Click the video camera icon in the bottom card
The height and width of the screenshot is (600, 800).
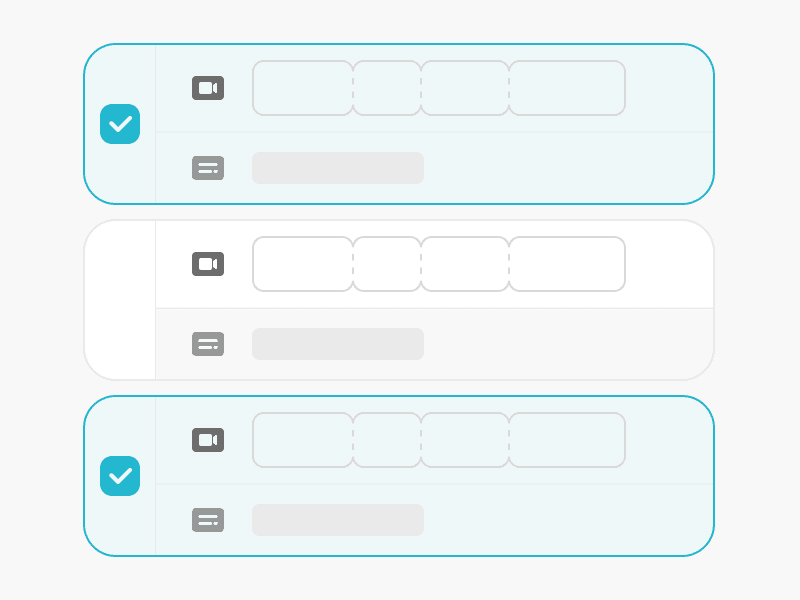tap(208, 440)
